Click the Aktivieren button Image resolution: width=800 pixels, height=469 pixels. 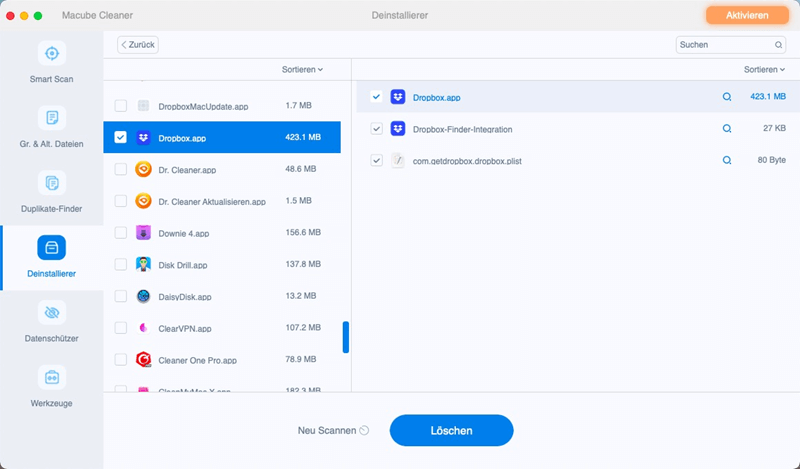(747, 15)
